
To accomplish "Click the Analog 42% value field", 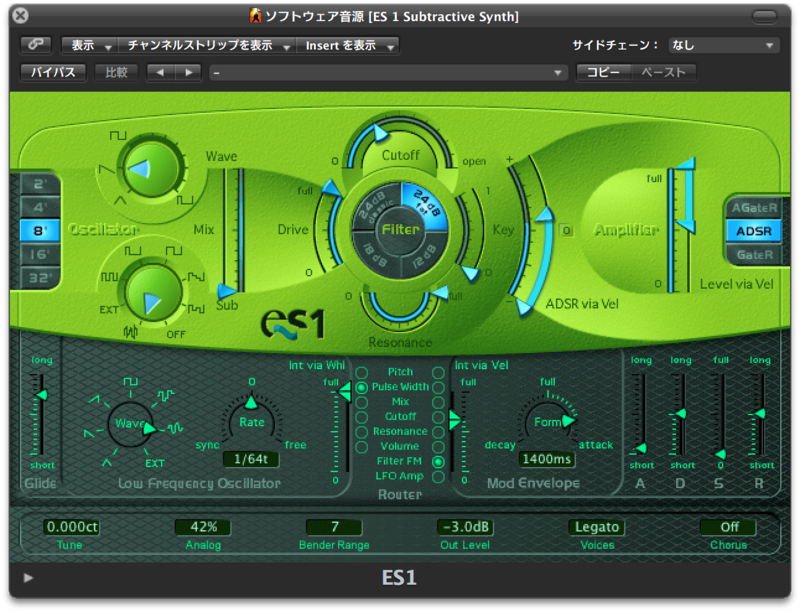I will tap(203, 527).
